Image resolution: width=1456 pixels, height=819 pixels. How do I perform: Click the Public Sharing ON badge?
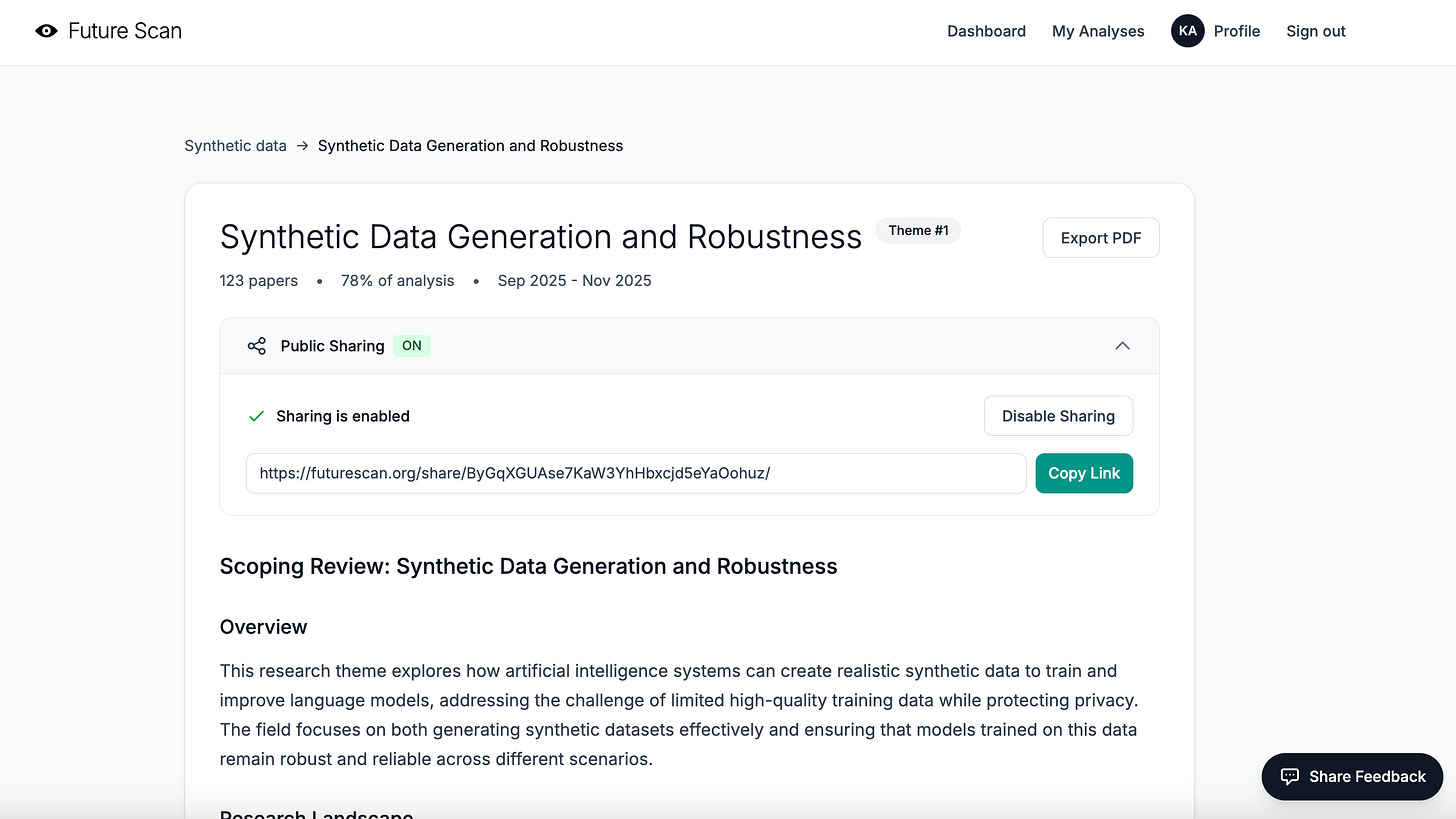[x=412, y=346]
